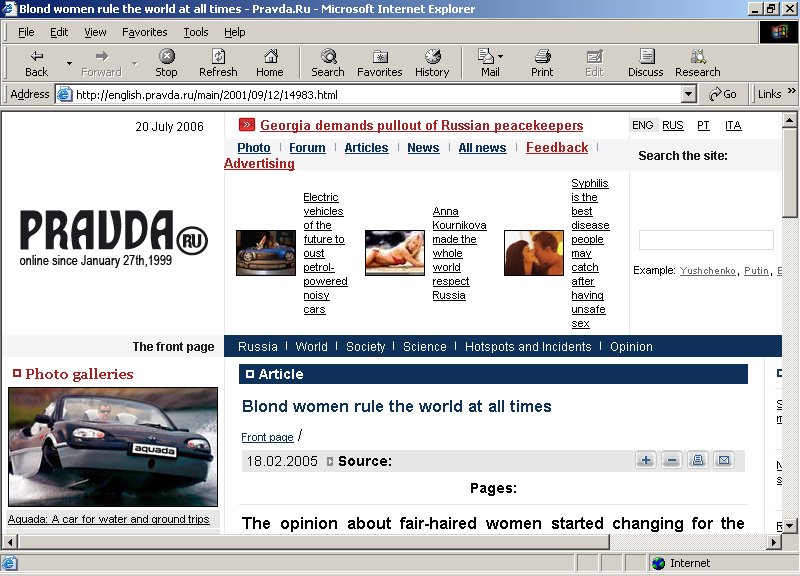Open the Society section tab
The image size is (800, 576).
[x=365, y=346]
